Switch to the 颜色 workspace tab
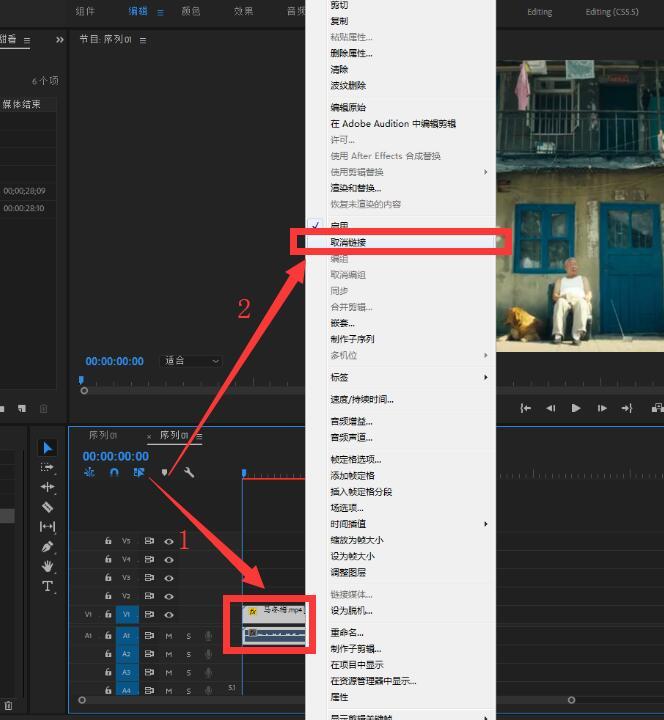The height and width of the screenshot is (720, 664). [x=191, y=11]
